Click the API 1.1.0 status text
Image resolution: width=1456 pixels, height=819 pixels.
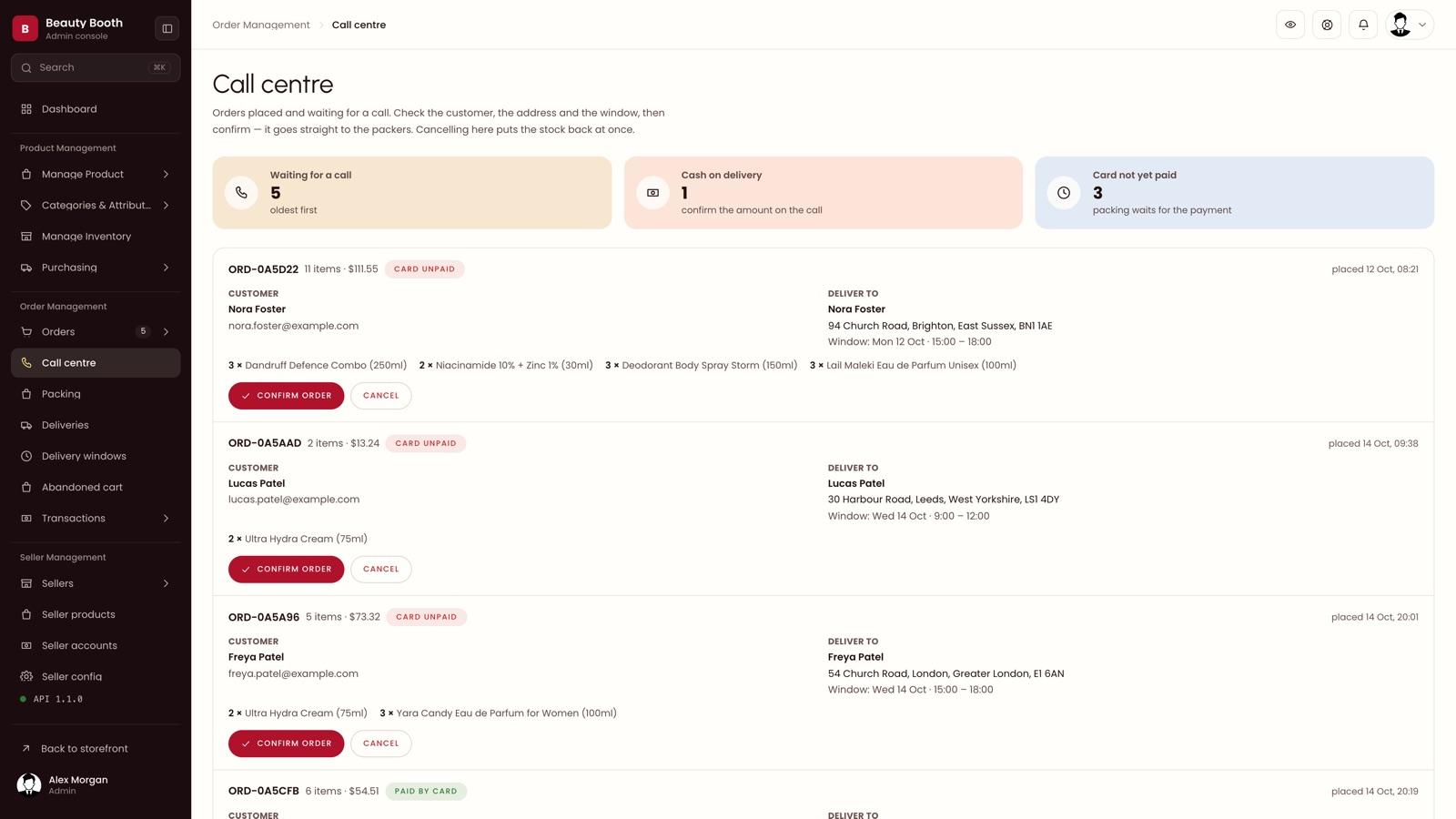57,699
